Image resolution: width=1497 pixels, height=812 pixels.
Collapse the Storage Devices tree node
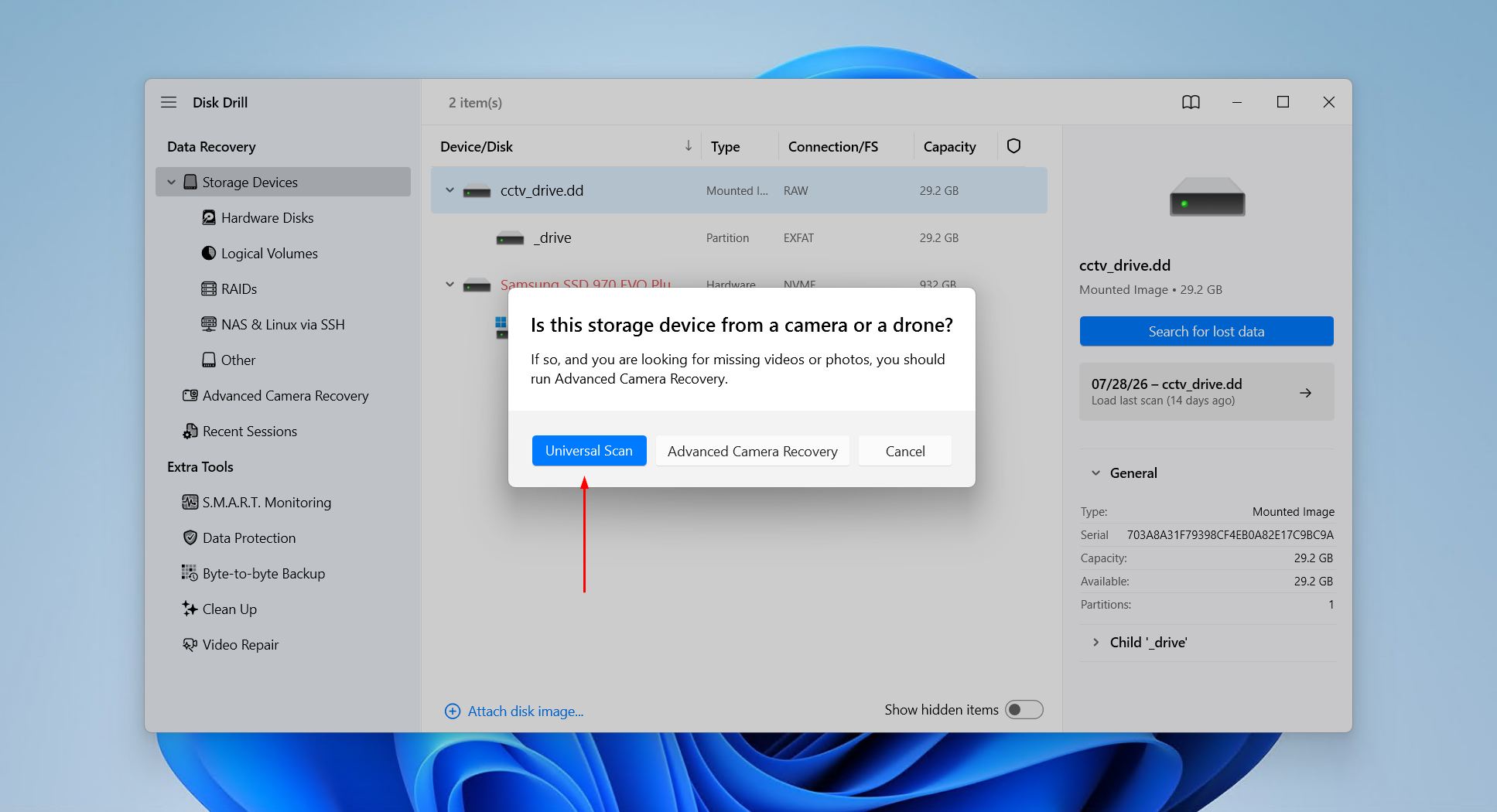172,182
